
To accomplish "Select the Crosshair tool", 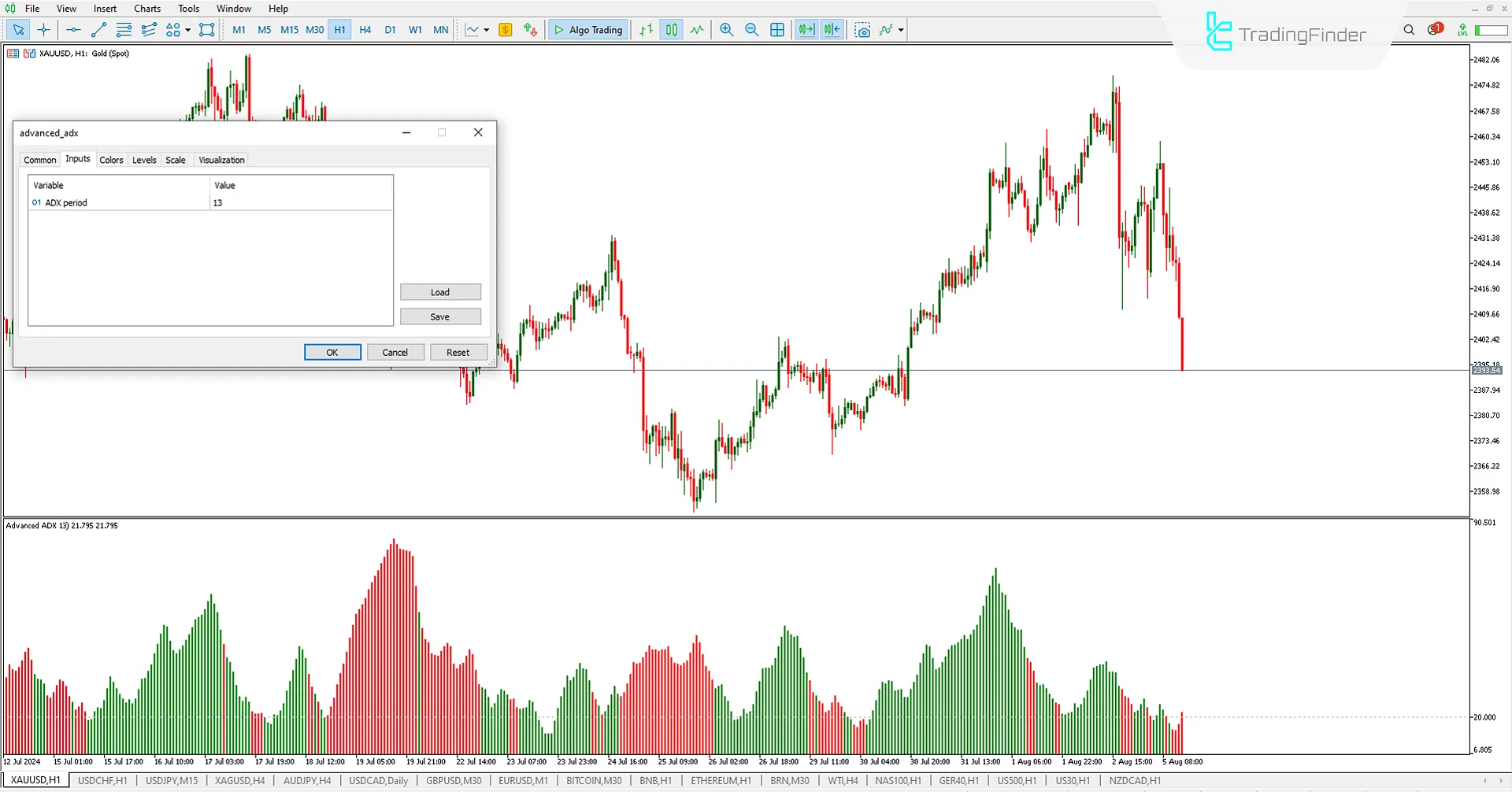I will [43, 30].
